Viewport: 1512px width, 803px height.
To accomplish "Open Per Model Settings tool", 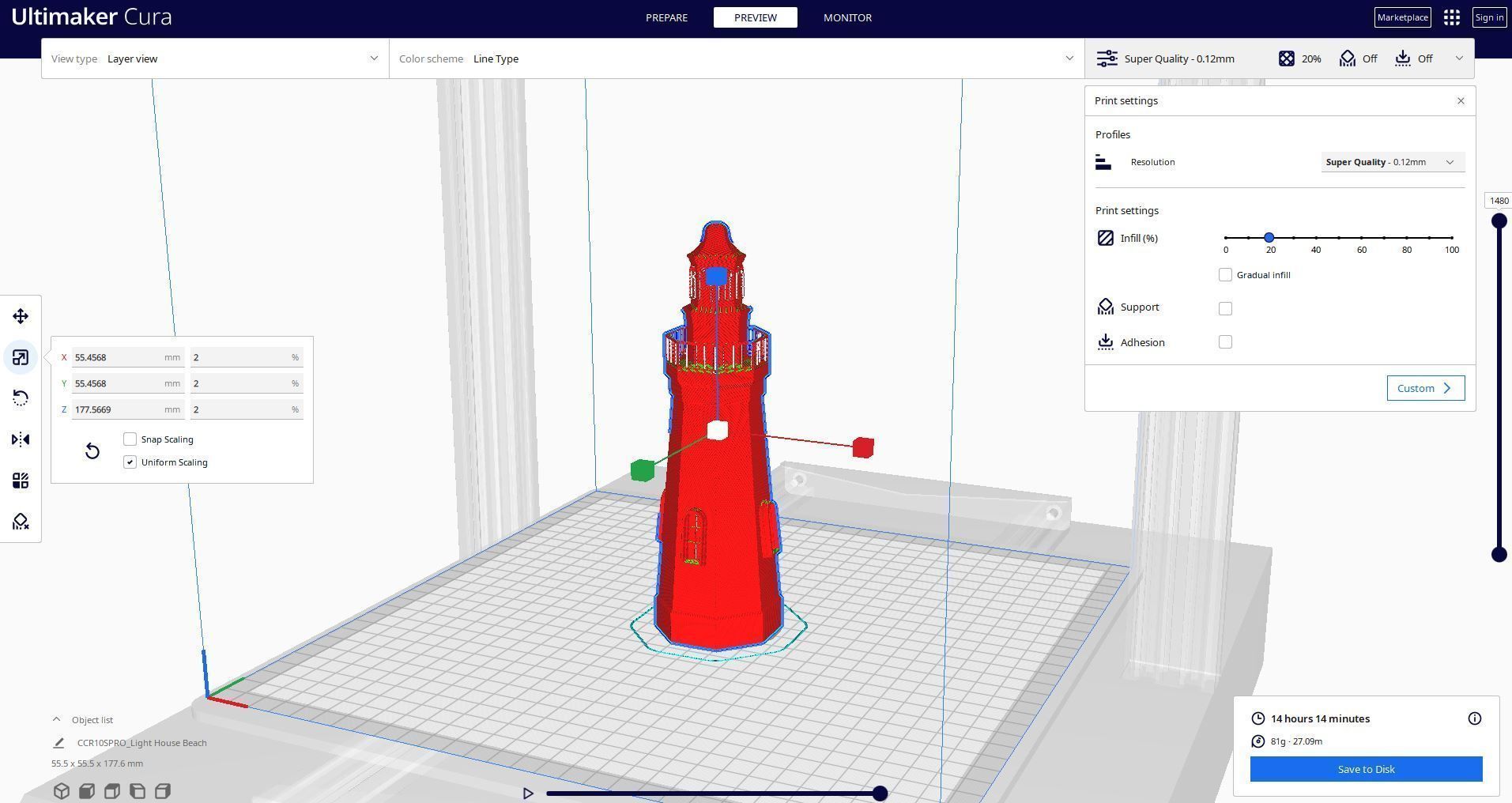I will (21, 481).
